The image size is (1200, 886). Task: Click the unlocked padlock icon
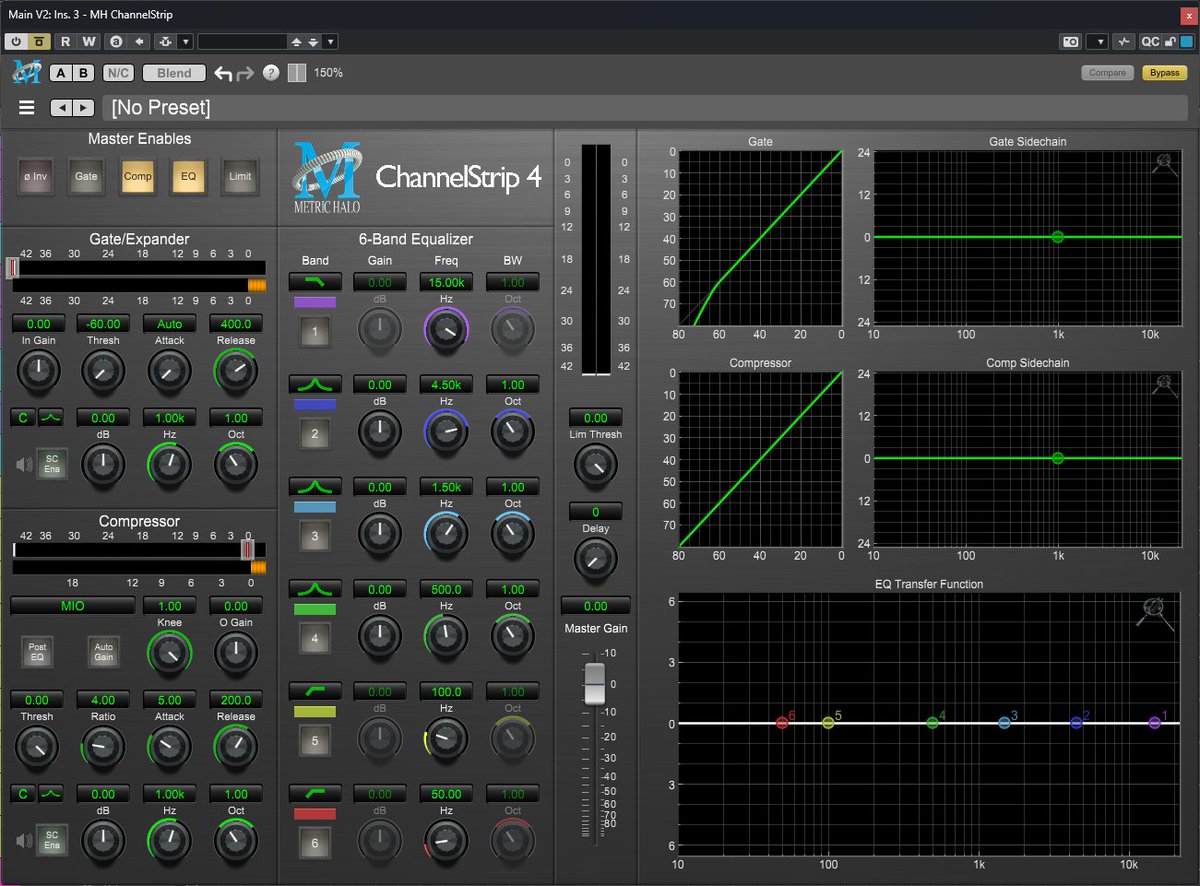click(1172, 41)
